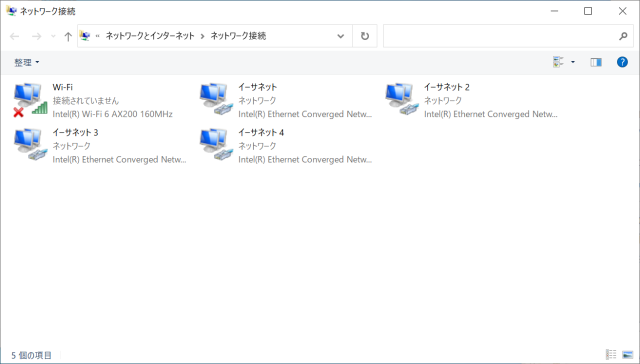Image resolution: width=640 pixels, height=364 pixels.
Task: Select the イーサネット 4 adapter icon
Action: (216, 145)
